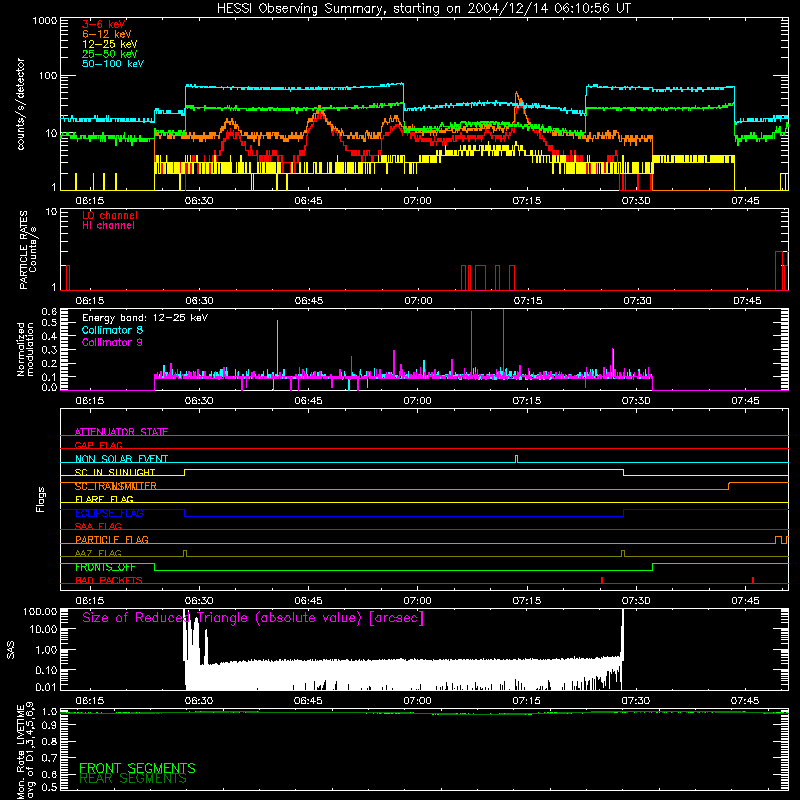Click the 06:30 tick under the particle rates plot
Image resolution: width=800 pixels, height=800 pixels.
tap(199, 301)
